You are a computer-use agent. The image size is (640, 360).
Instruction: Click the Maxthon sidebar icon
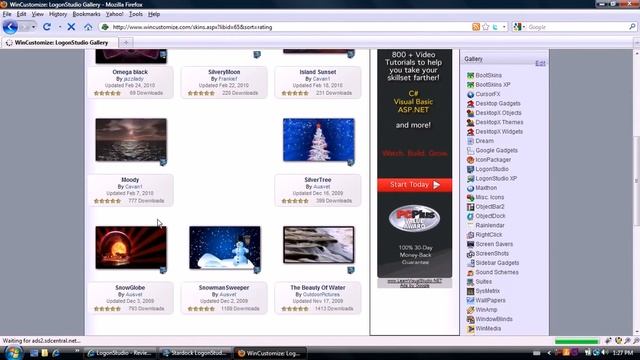(x=470, y=188)
